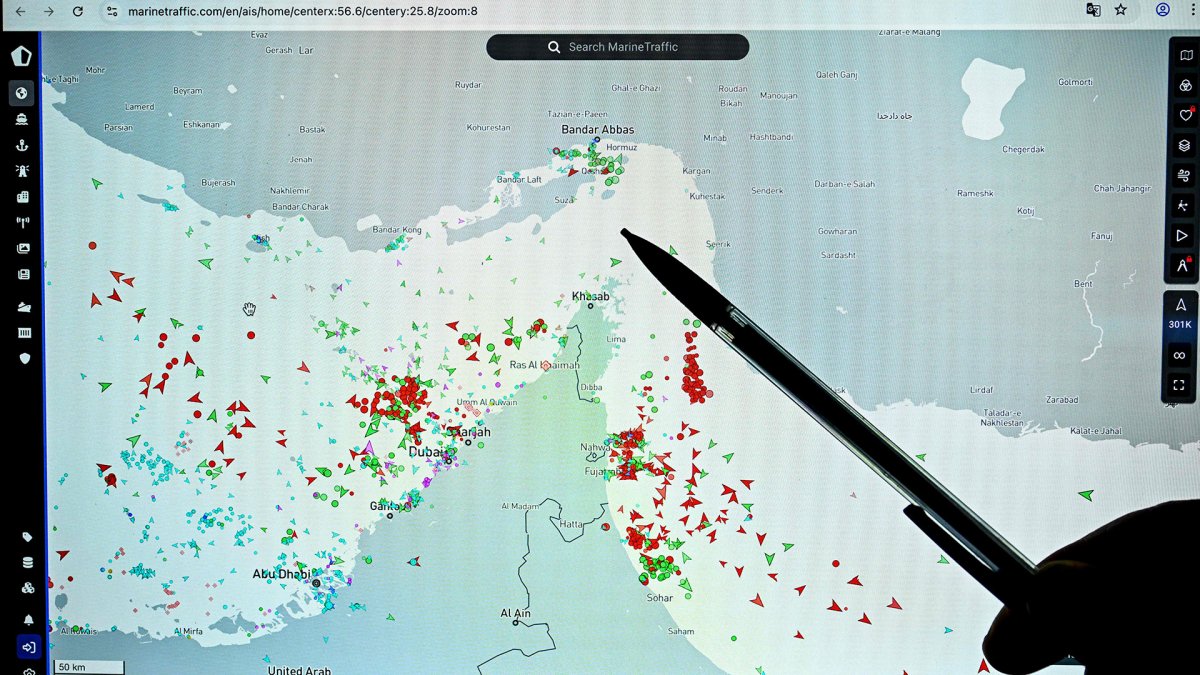Click the lighthouse icon in left sidebar

click(22, 171)
